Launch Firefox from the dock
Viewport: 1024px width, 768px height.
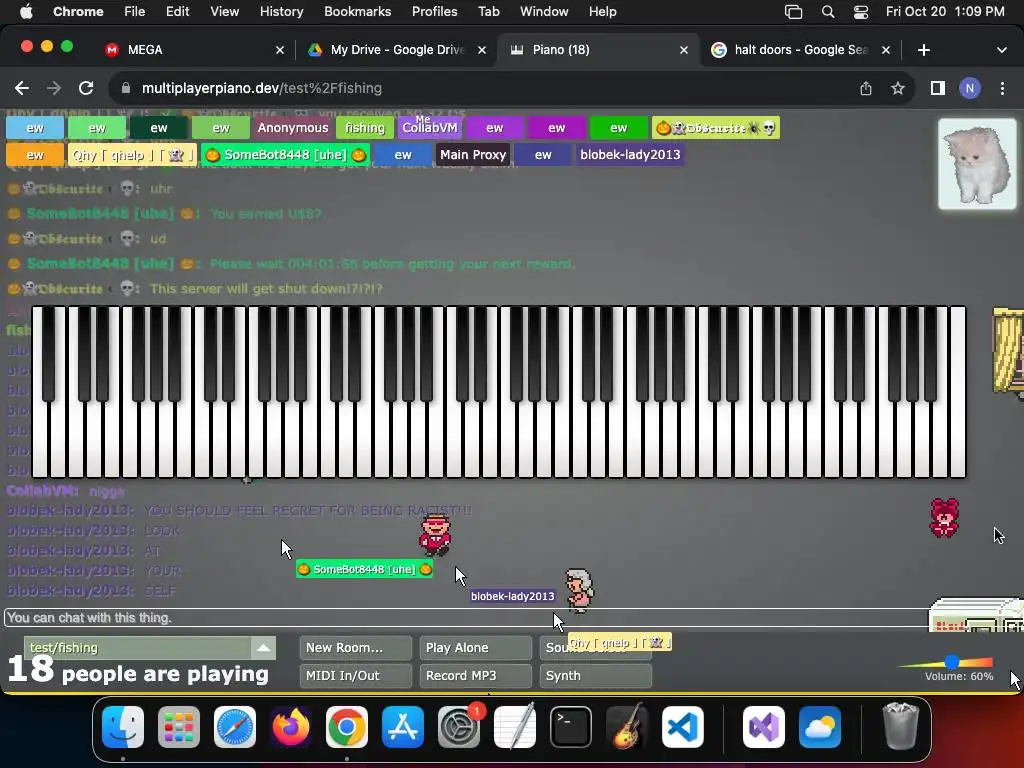pyautogui.click(x=291, y=727)
